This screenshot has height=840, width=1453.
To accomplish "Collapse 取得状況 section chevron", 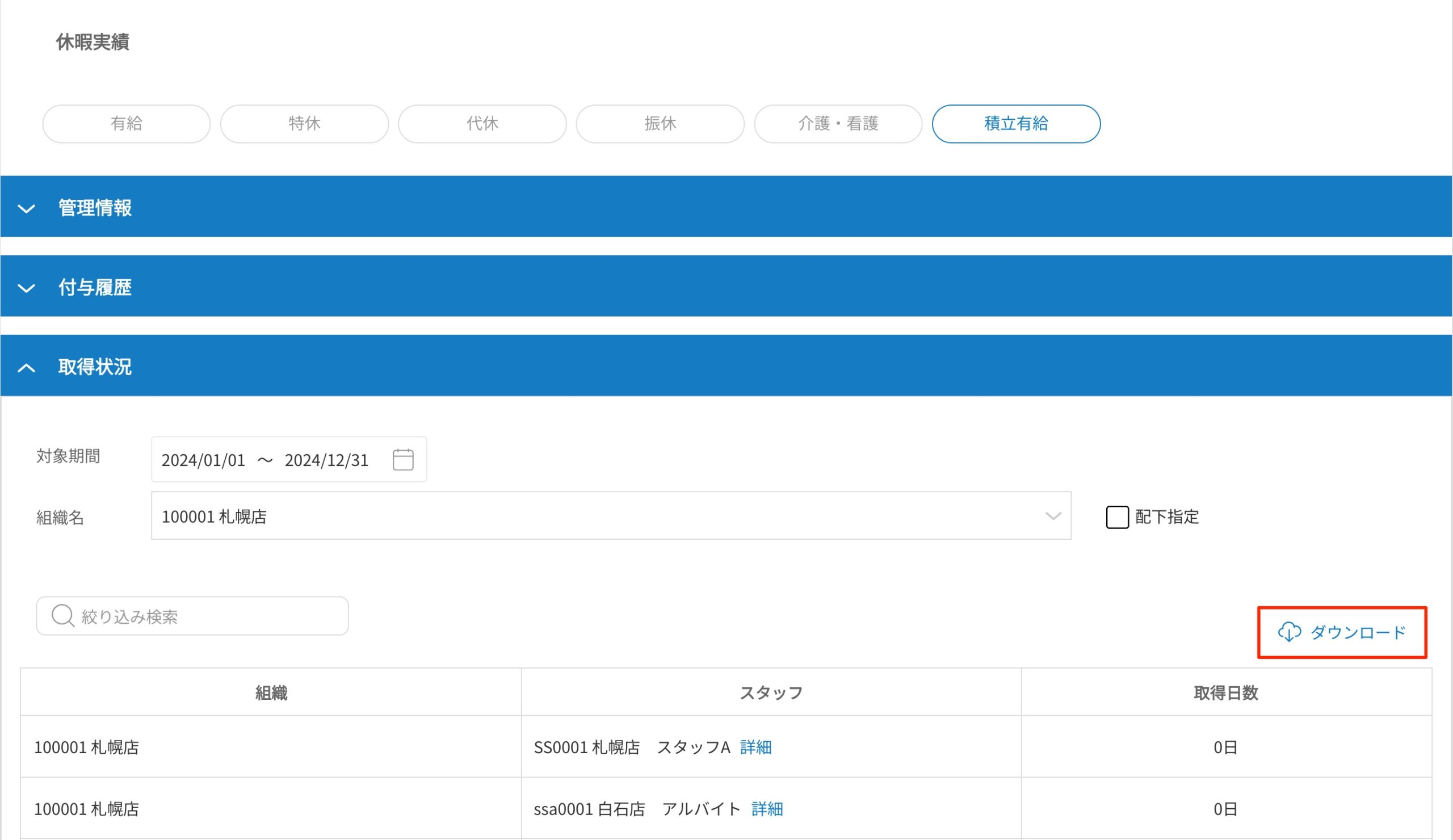I will 27,367.
